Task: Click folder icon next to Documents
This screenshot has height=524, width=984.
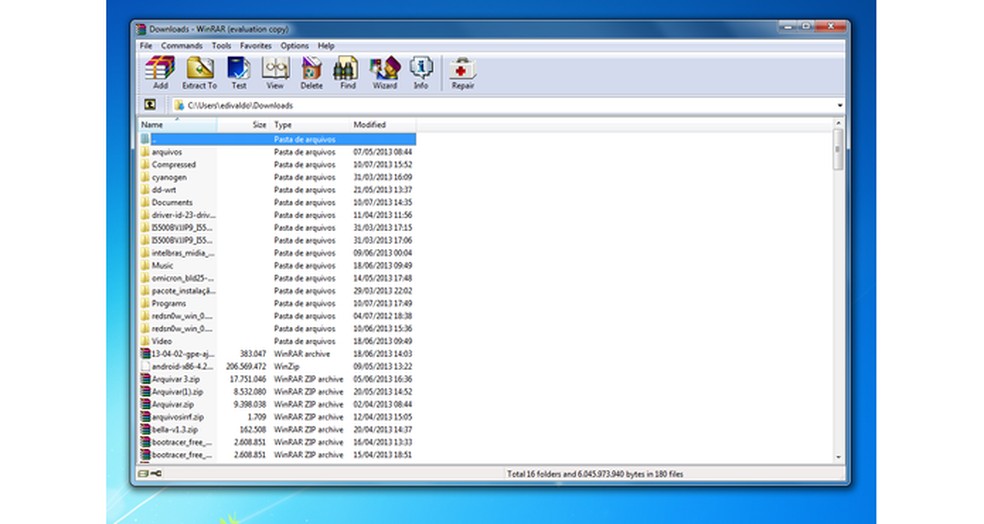Action: (145, 202)
